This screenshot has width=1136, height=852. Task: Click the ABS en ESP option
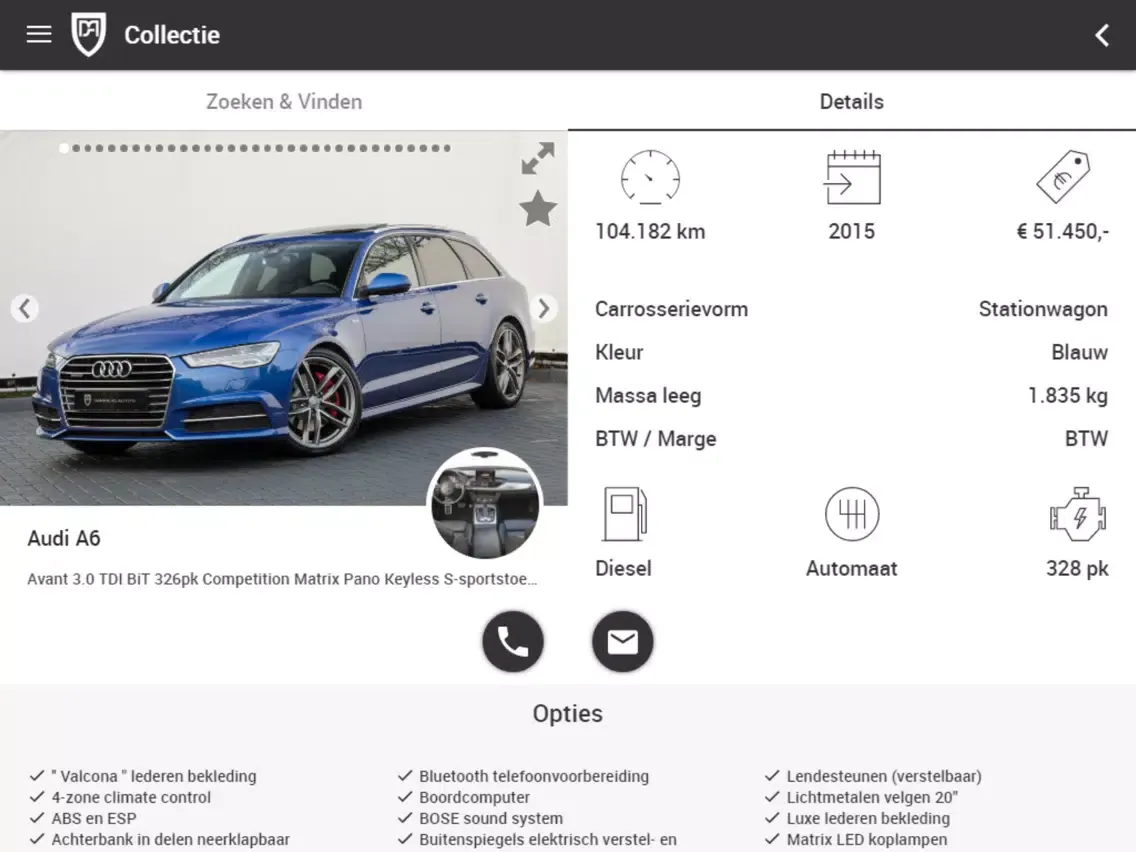(x=93, y=818)
